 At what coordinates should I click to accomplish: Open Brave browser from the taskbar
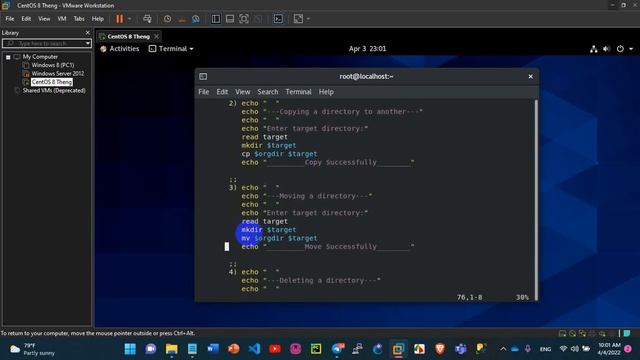tap(440, 349)
